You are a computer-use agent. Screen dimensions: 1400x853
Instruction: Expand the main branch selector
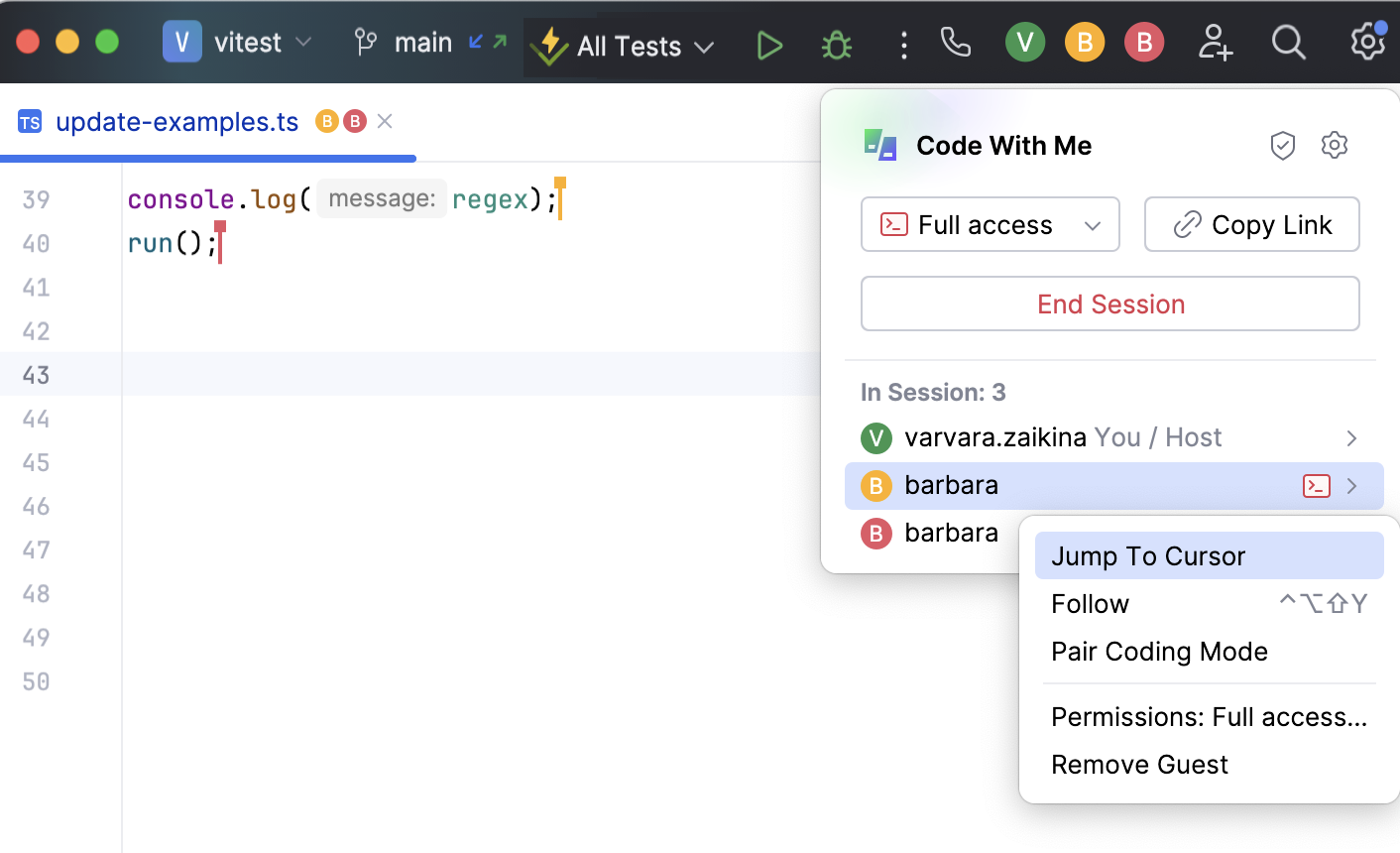click(422, 43)
